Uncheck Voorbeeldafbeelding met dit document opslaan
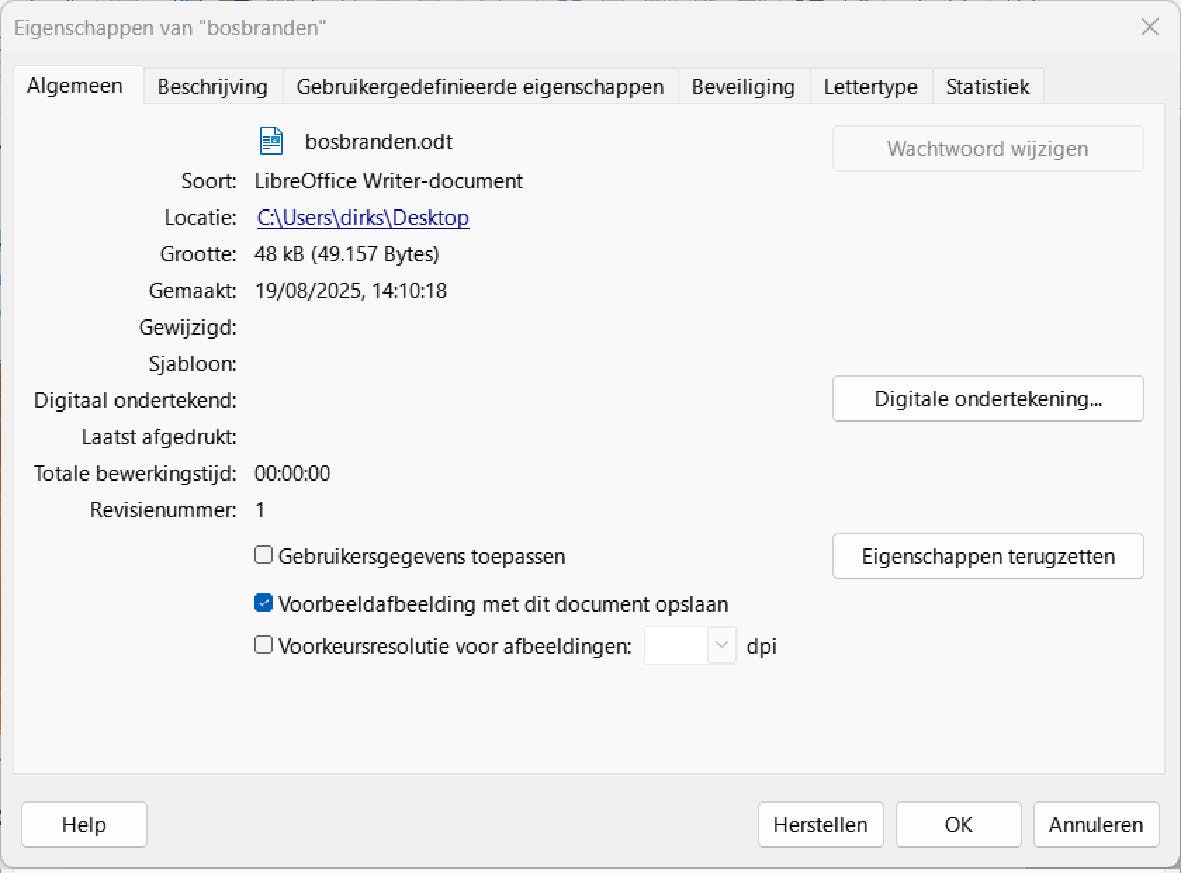 coord(264,603)
